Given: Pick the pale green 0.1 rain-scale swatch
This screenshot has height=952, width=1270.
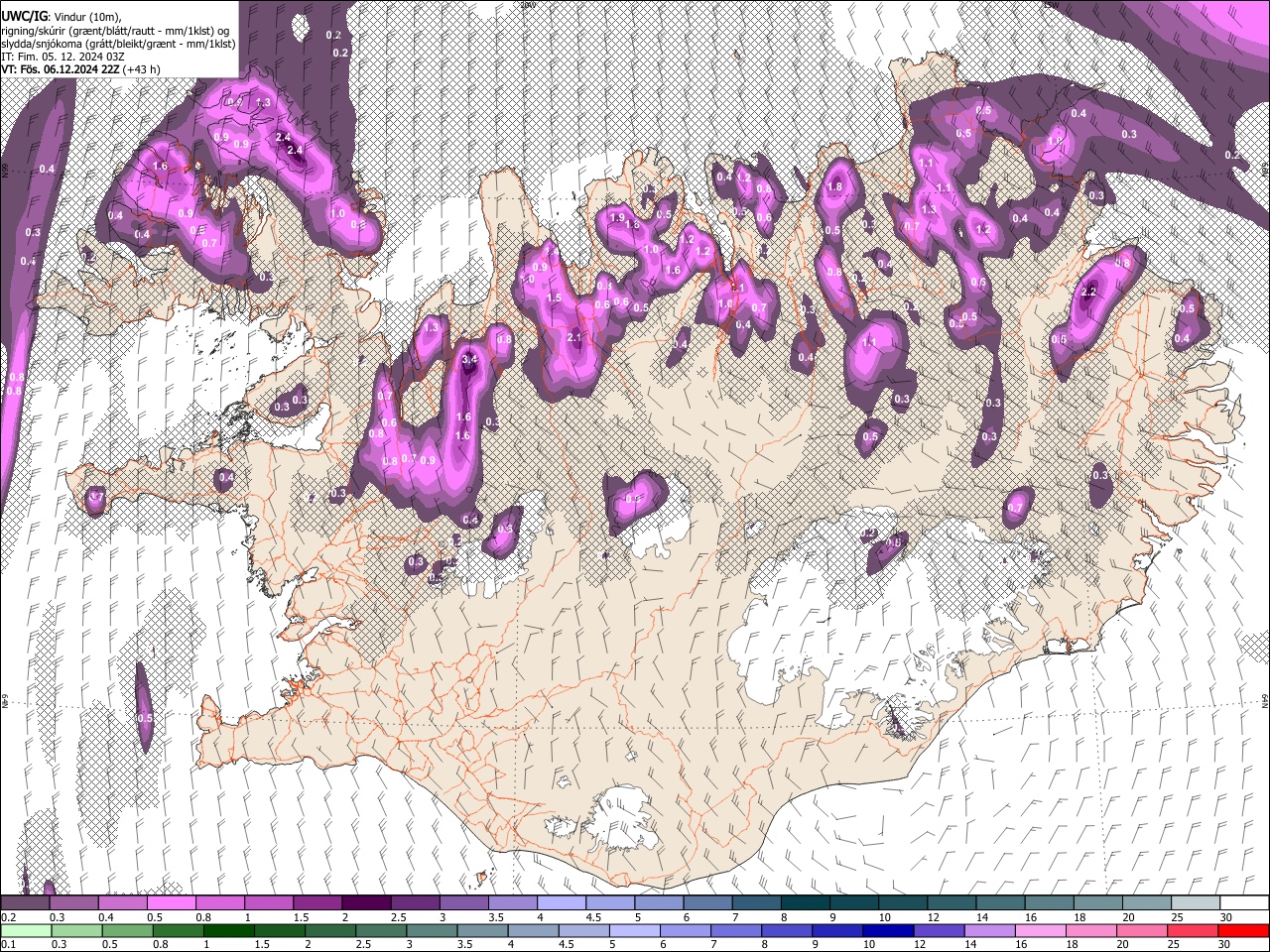Looking at the screenshot, I should tap(26, 930).
